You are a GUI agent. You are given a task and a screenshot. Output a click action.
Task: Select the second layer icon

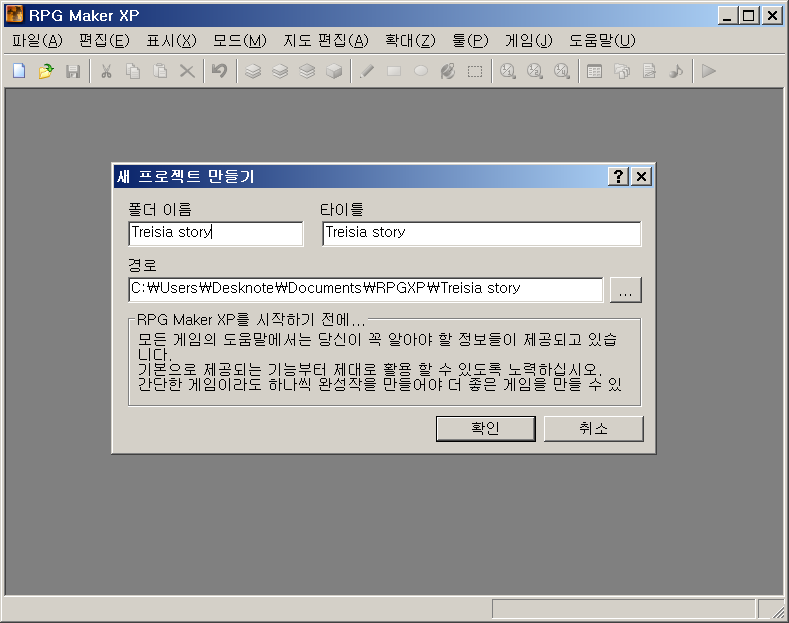[x=280, y=71]
